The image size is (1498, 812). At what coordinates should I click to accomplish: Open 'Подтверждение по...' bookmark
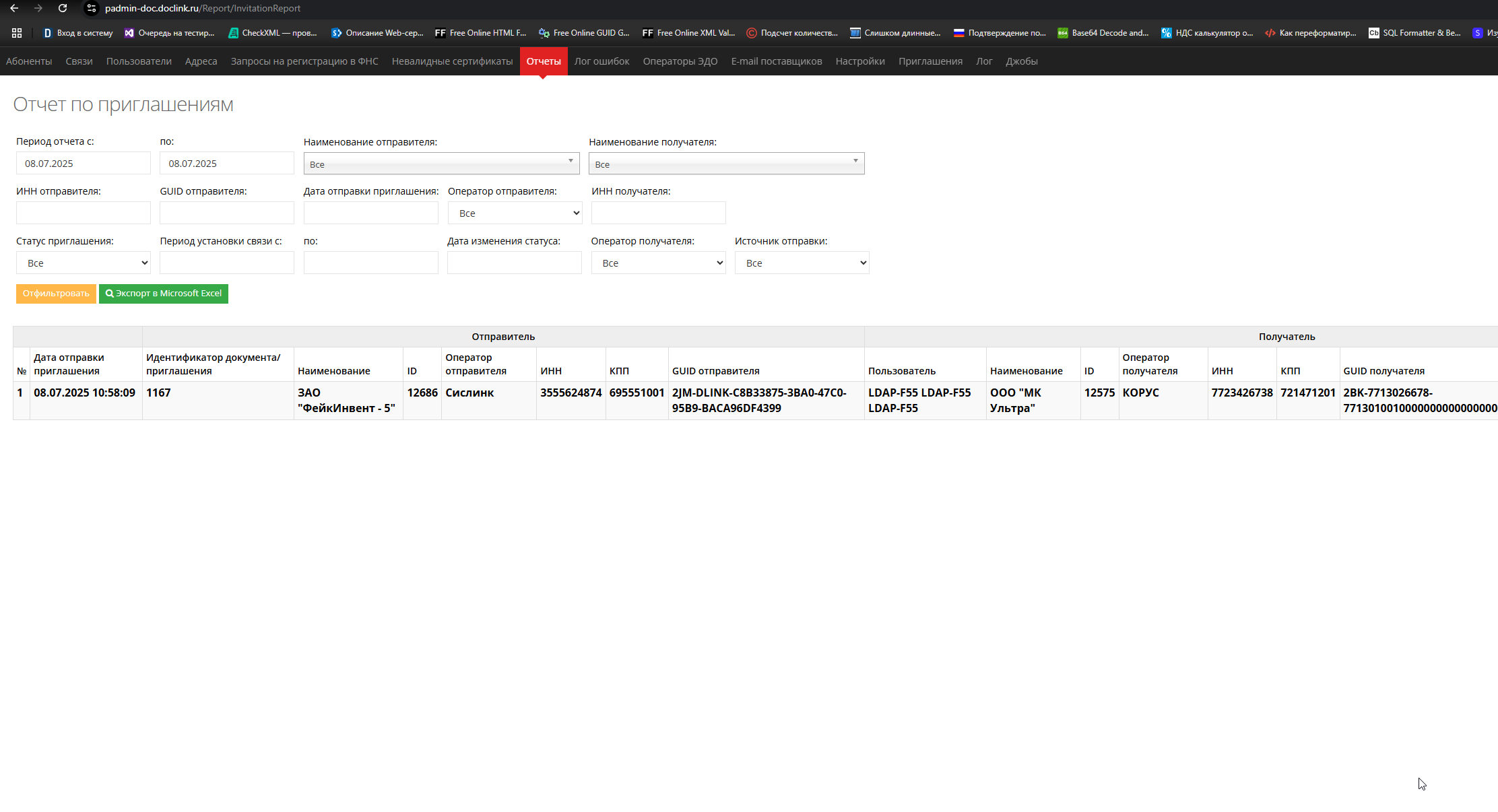click(x=1000, y=32)
